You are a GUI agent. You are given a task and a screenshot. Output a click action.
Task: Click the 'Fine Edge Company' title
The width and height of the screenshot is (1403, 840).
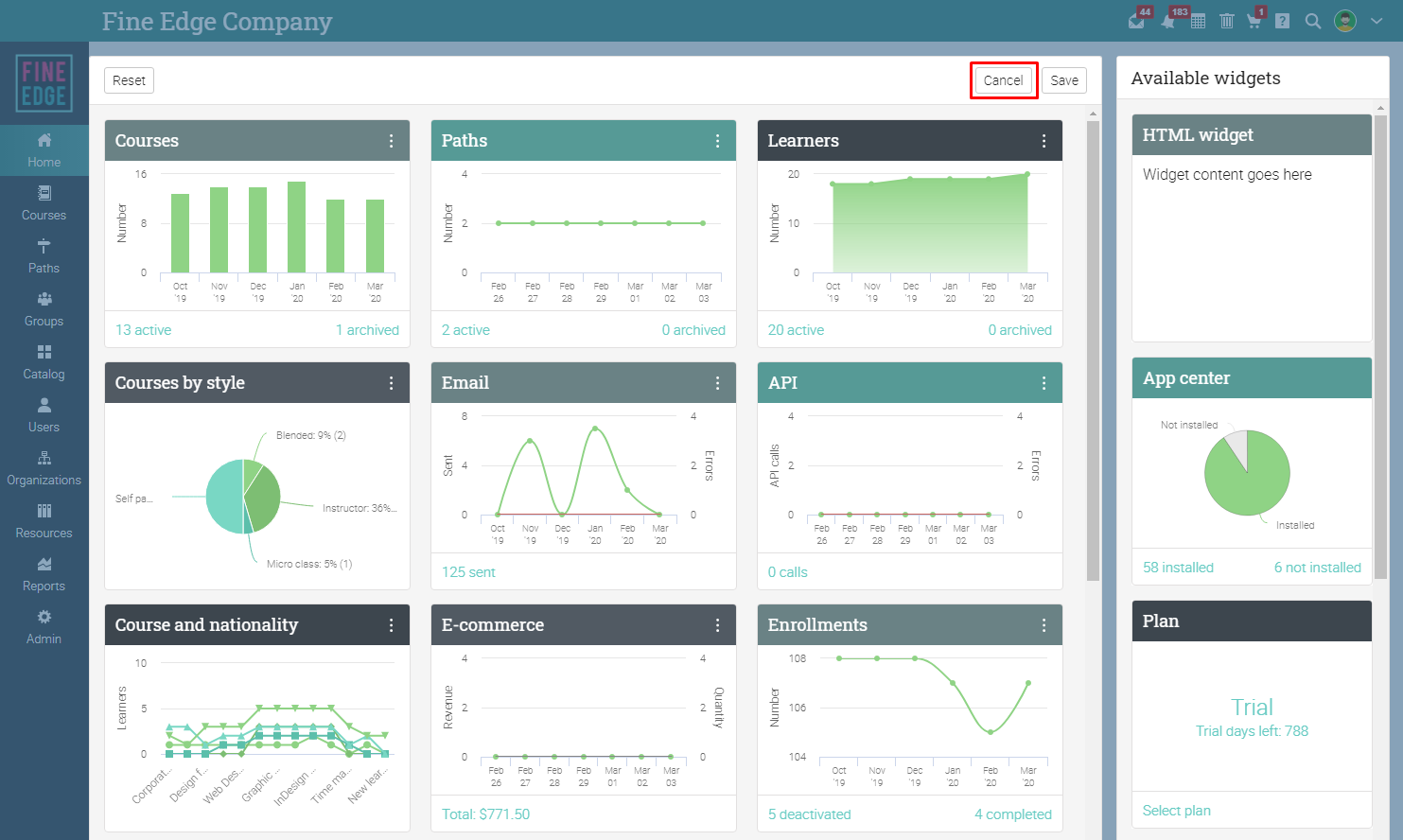(x=217, y=21)
